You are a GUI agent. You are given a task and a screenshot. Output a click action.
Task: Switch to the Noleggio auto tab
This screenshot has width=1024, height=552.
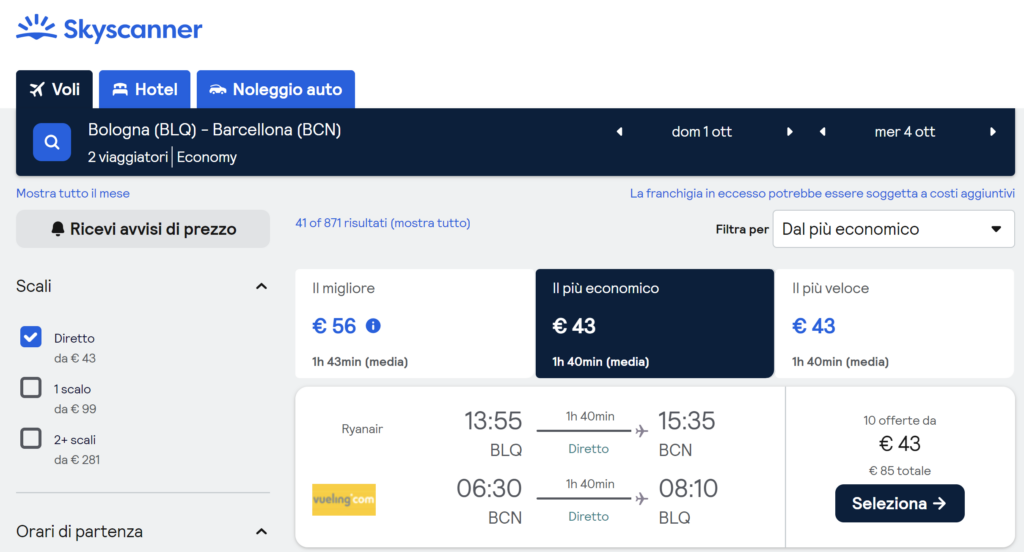coord(275,90)
